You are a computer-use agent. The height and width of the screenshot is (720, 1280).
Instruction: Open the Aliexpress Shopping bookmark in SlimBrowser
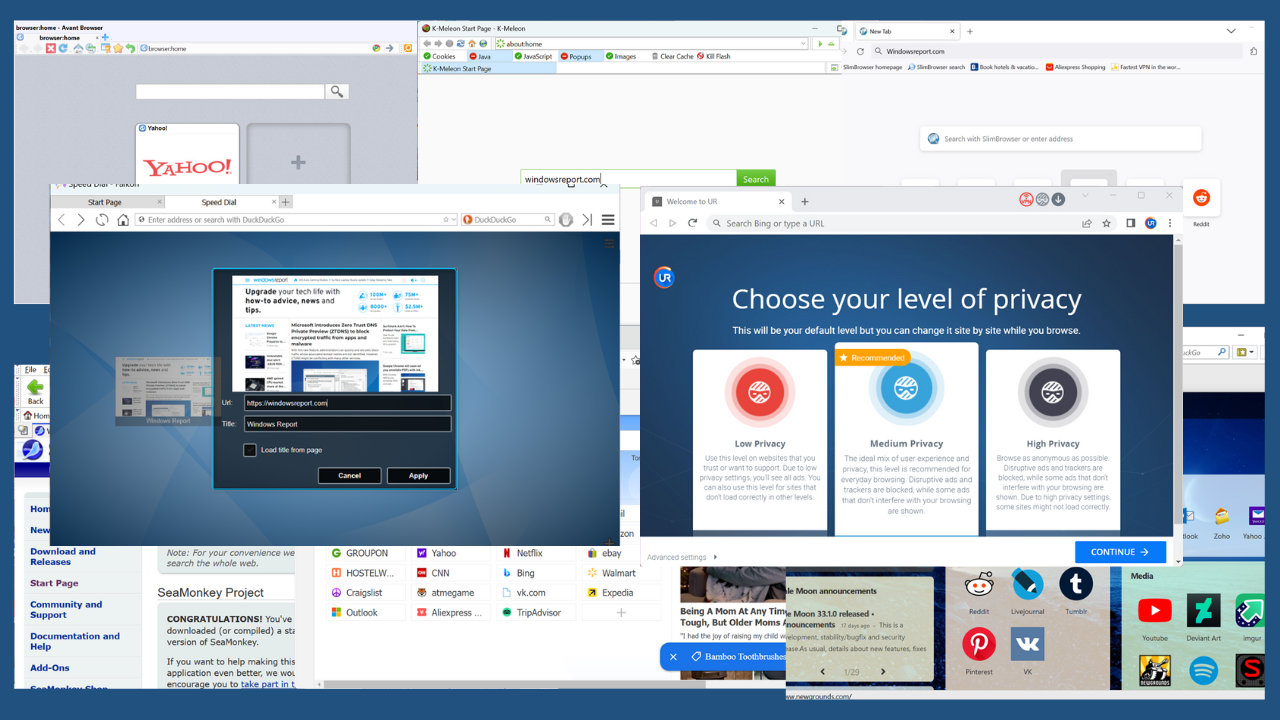[1076, 67]
